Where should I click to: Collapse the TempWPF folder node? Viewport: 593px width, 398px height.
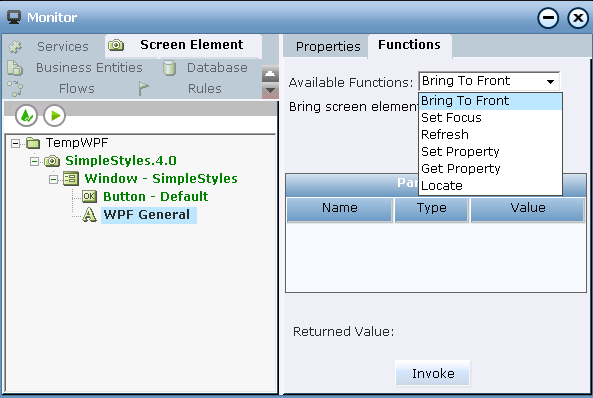[16, 143]
